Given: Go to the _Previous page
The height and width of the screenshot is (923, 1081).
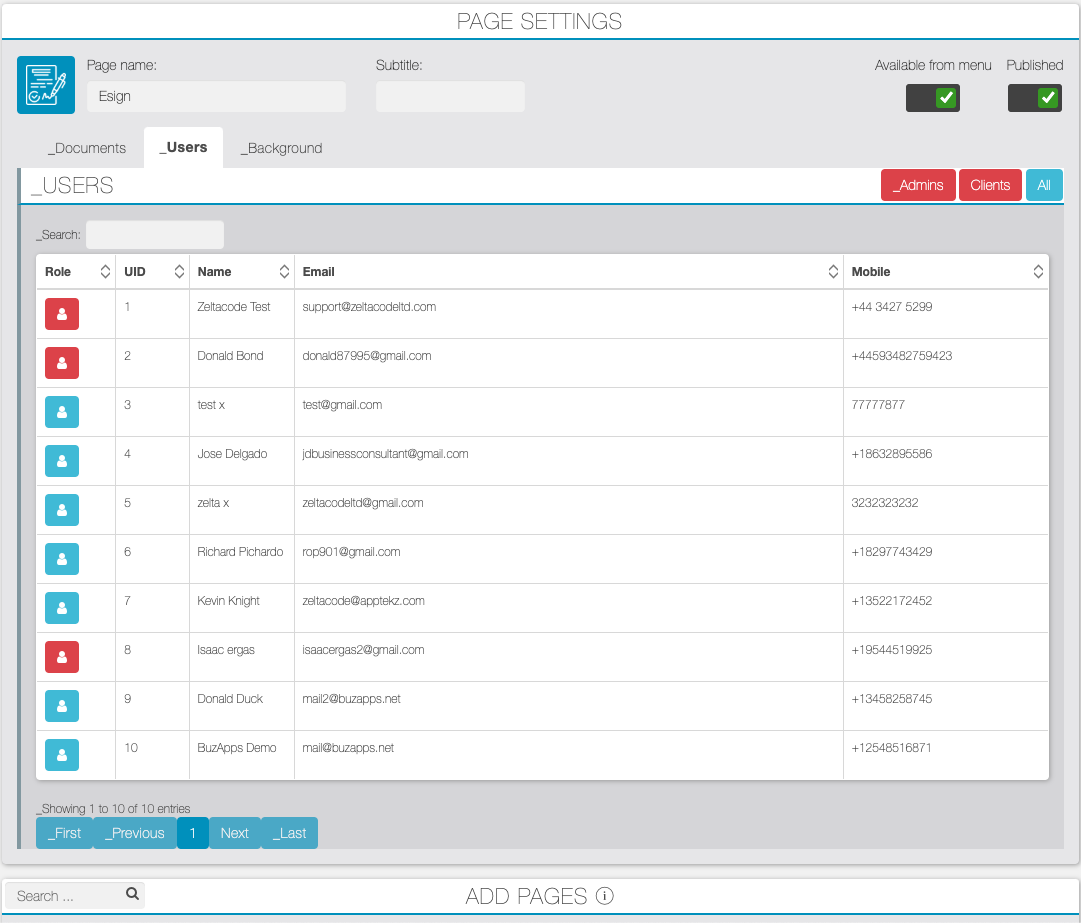Looking at the screenshot, I should (x=135, y=833).
